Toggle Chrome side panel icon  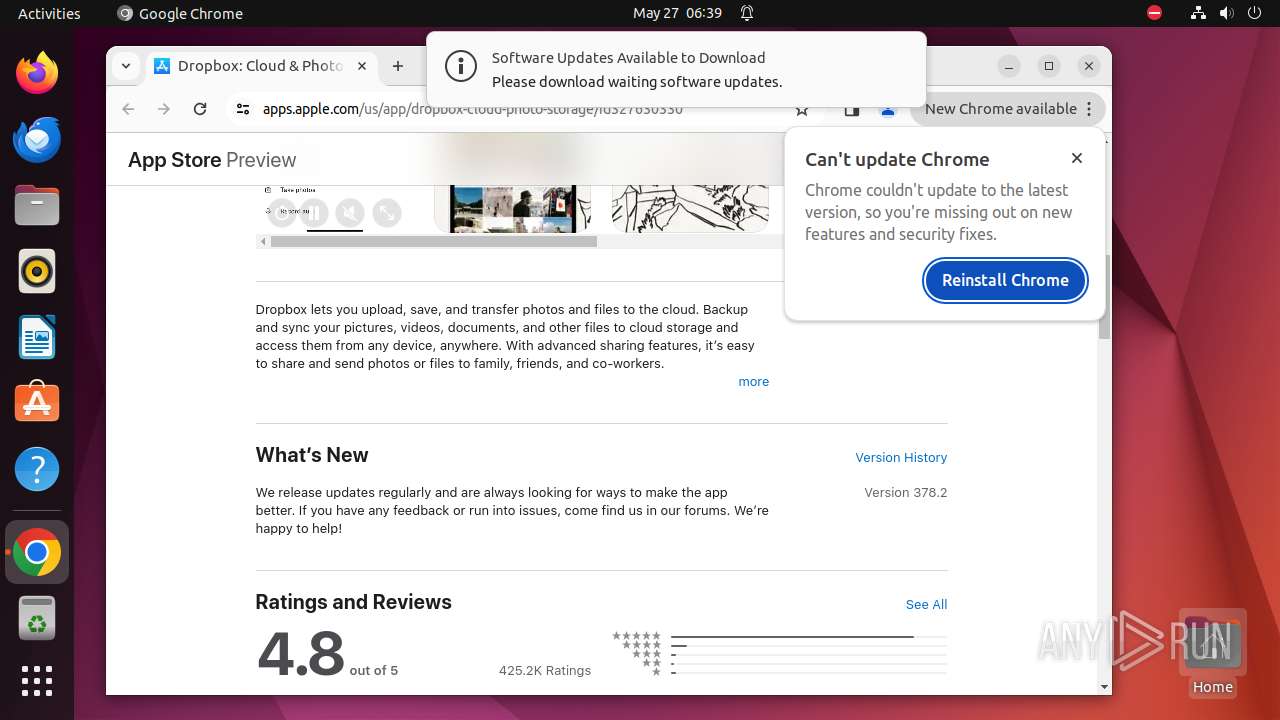click(851, 112)
